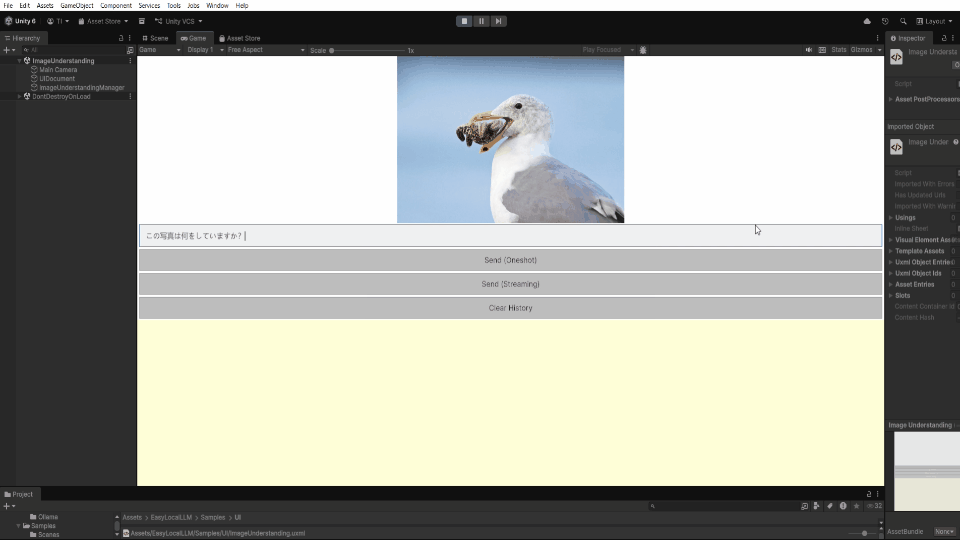Click the Clear History button

[x=511, y=308]
